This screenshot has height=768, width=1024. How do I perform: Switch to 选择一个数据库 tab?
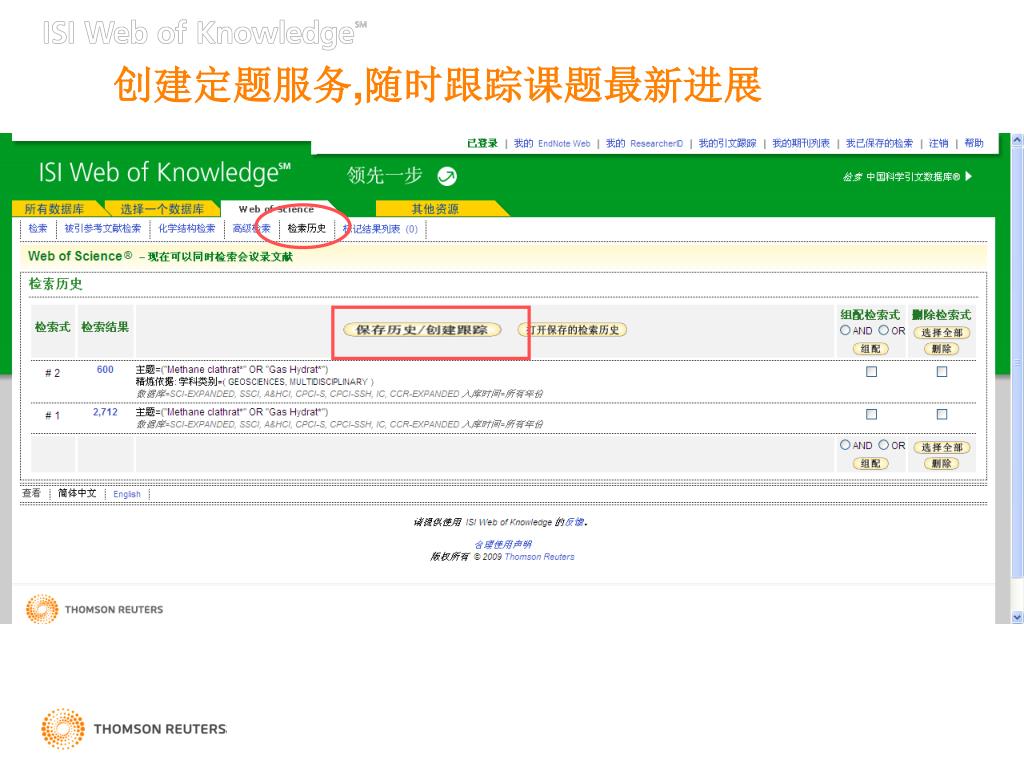(x=162, y=209)
